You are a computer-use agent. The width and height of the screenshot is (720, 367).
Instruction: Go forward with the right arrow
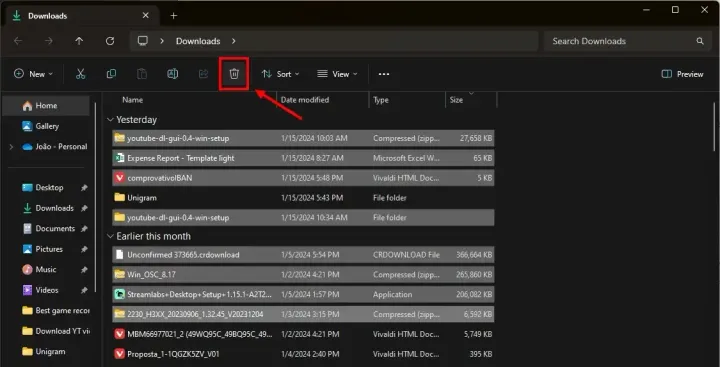pos(49,41)
